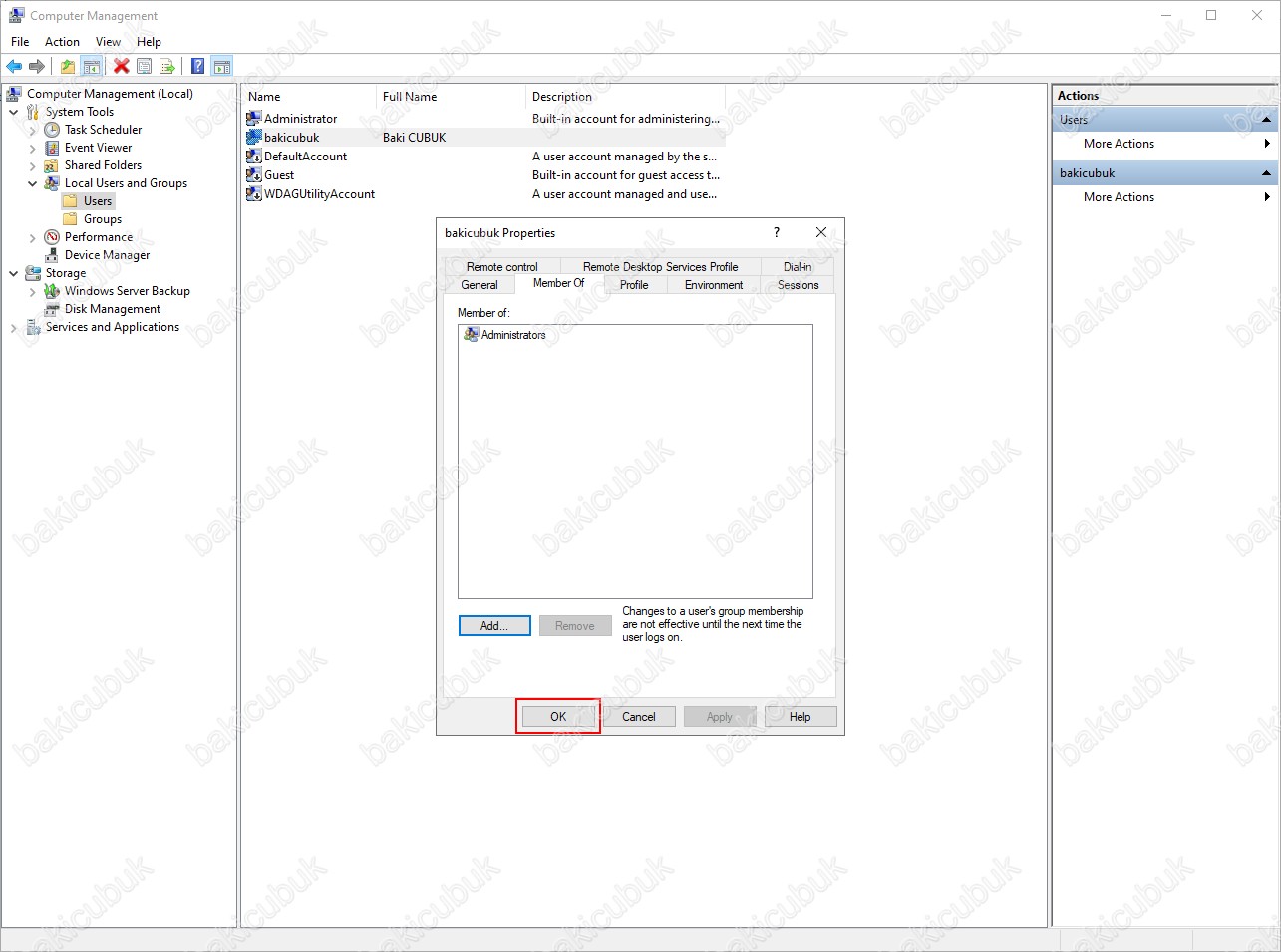Click the Export List toolbar icon
This screenshot has height=952, width=1281.
click(x=167, y=67)
